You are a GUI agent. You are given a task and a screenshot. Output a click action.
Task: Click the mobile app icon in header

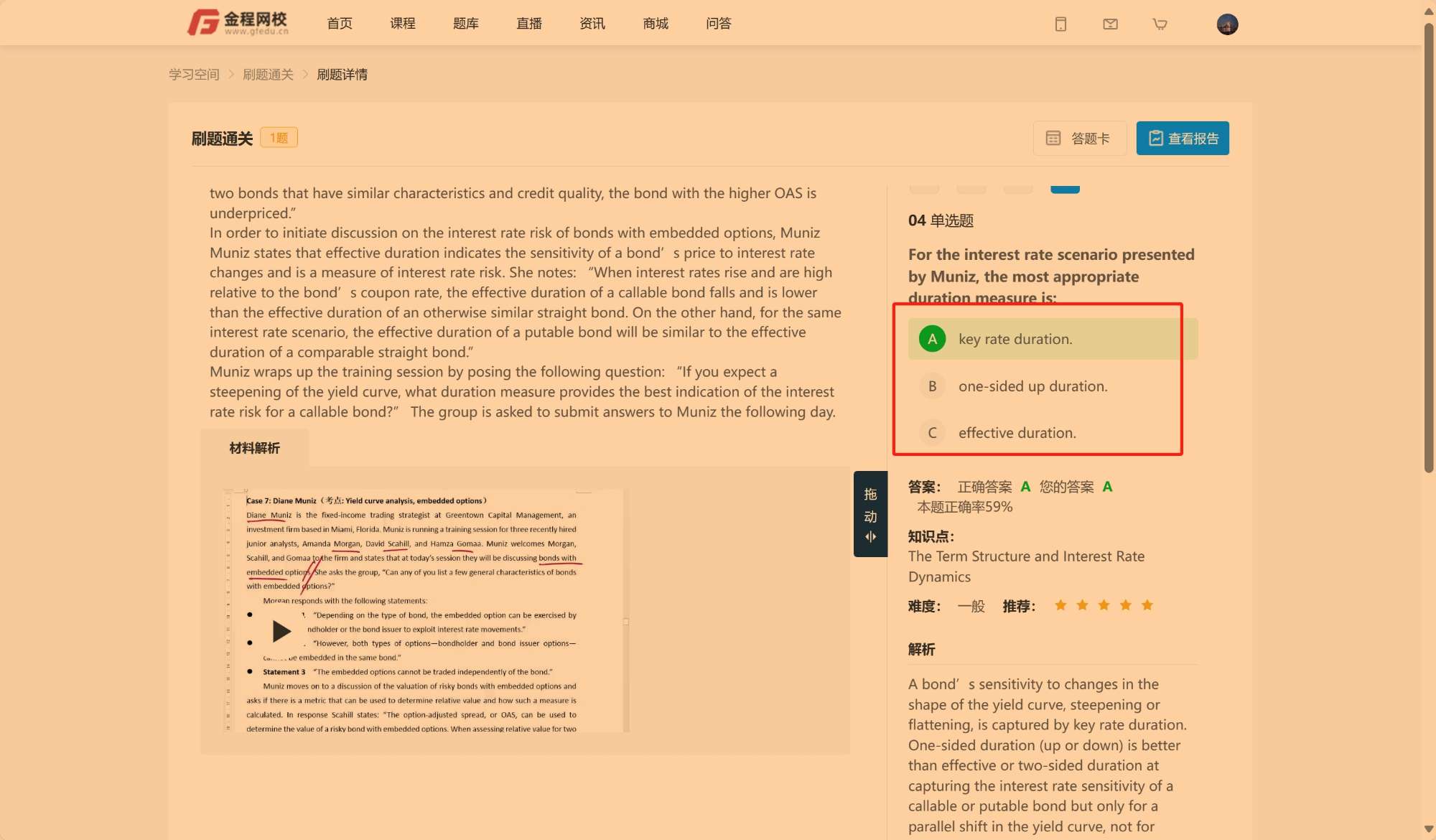click(x=1060, y=24)
